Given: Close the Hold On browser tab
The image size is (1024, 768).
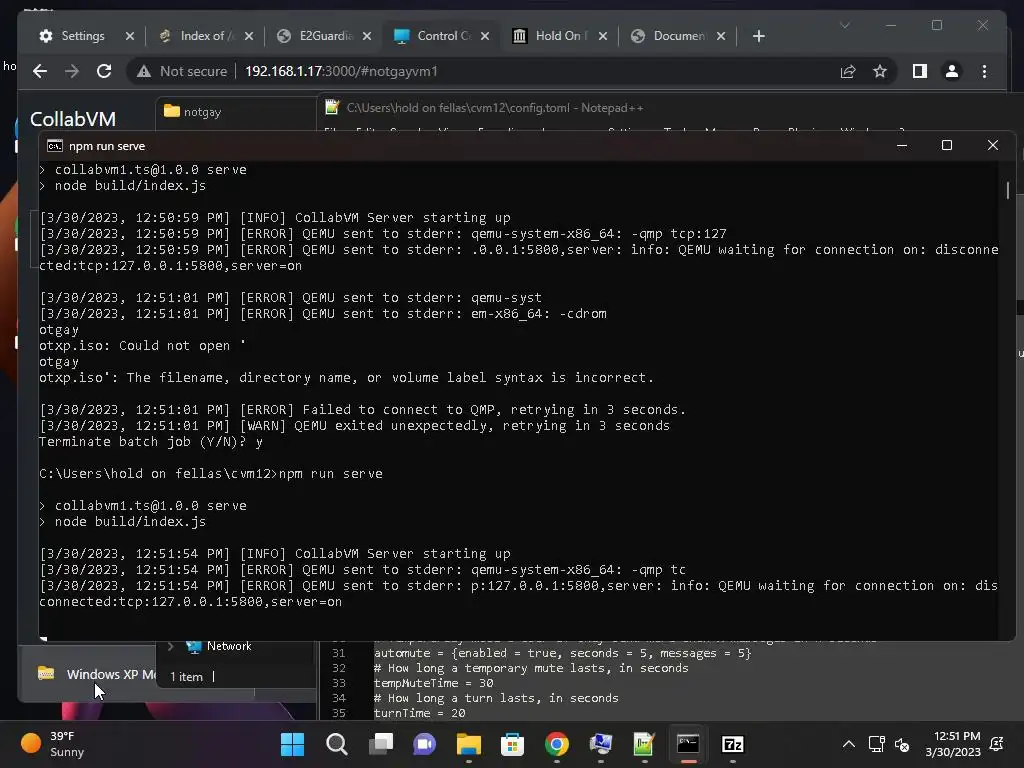Looking at the screenshot, I should point(603,36).
